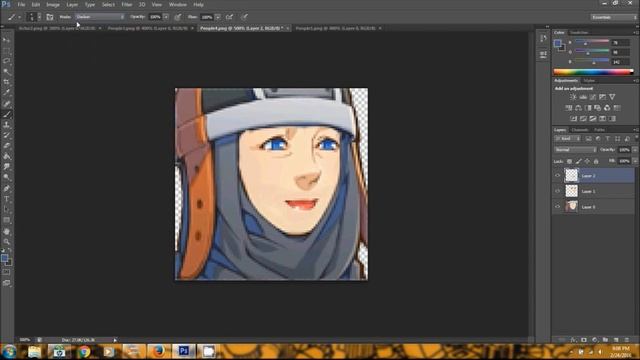Select the Pen tool
Image resolution: width=640 pixels, height=360 pixels.
[7, 189]
